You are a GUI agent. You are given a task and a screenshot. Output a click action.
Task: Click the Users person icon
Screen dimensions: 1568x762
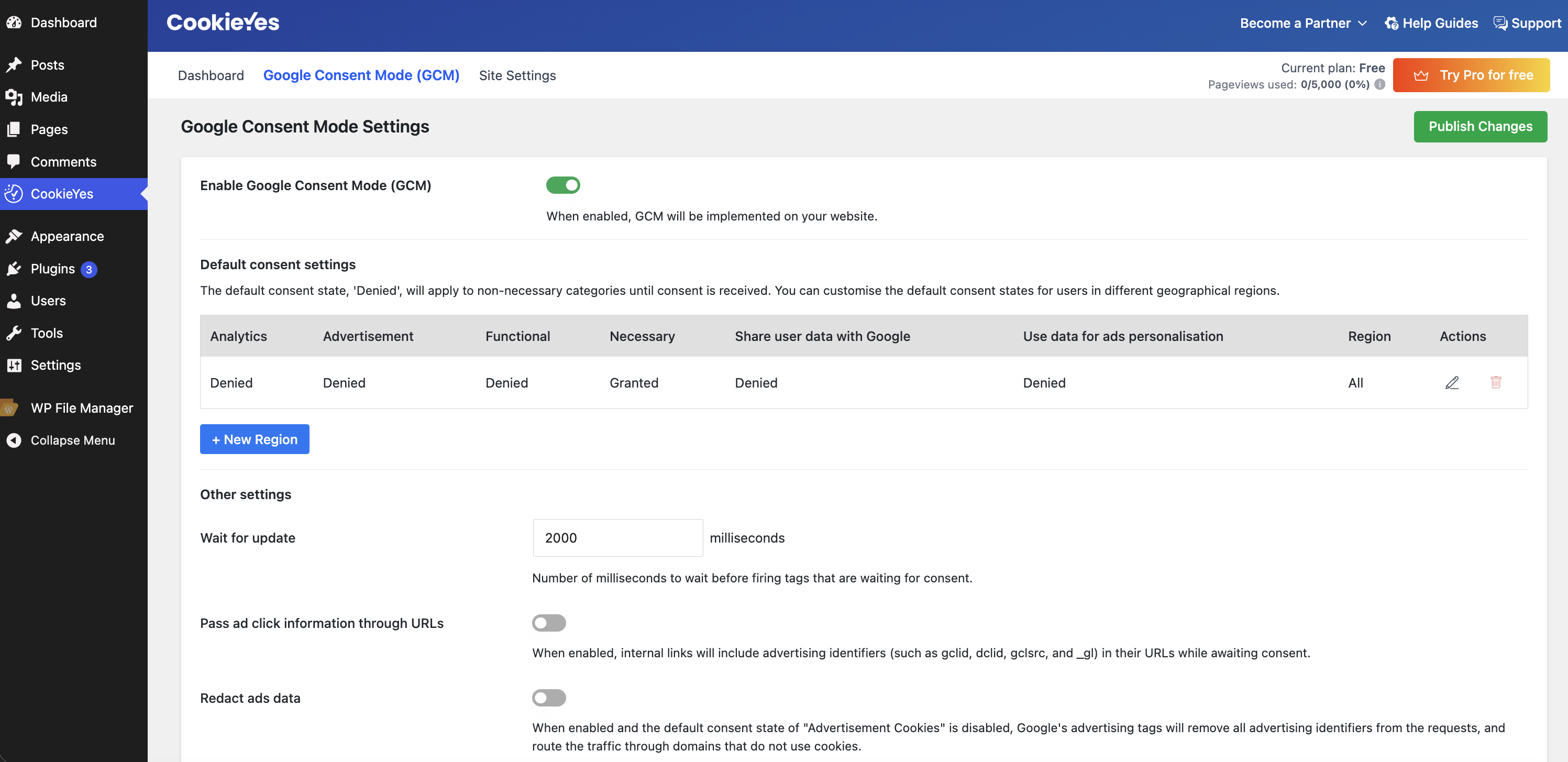pyautogui.click(x=14, y=301)
